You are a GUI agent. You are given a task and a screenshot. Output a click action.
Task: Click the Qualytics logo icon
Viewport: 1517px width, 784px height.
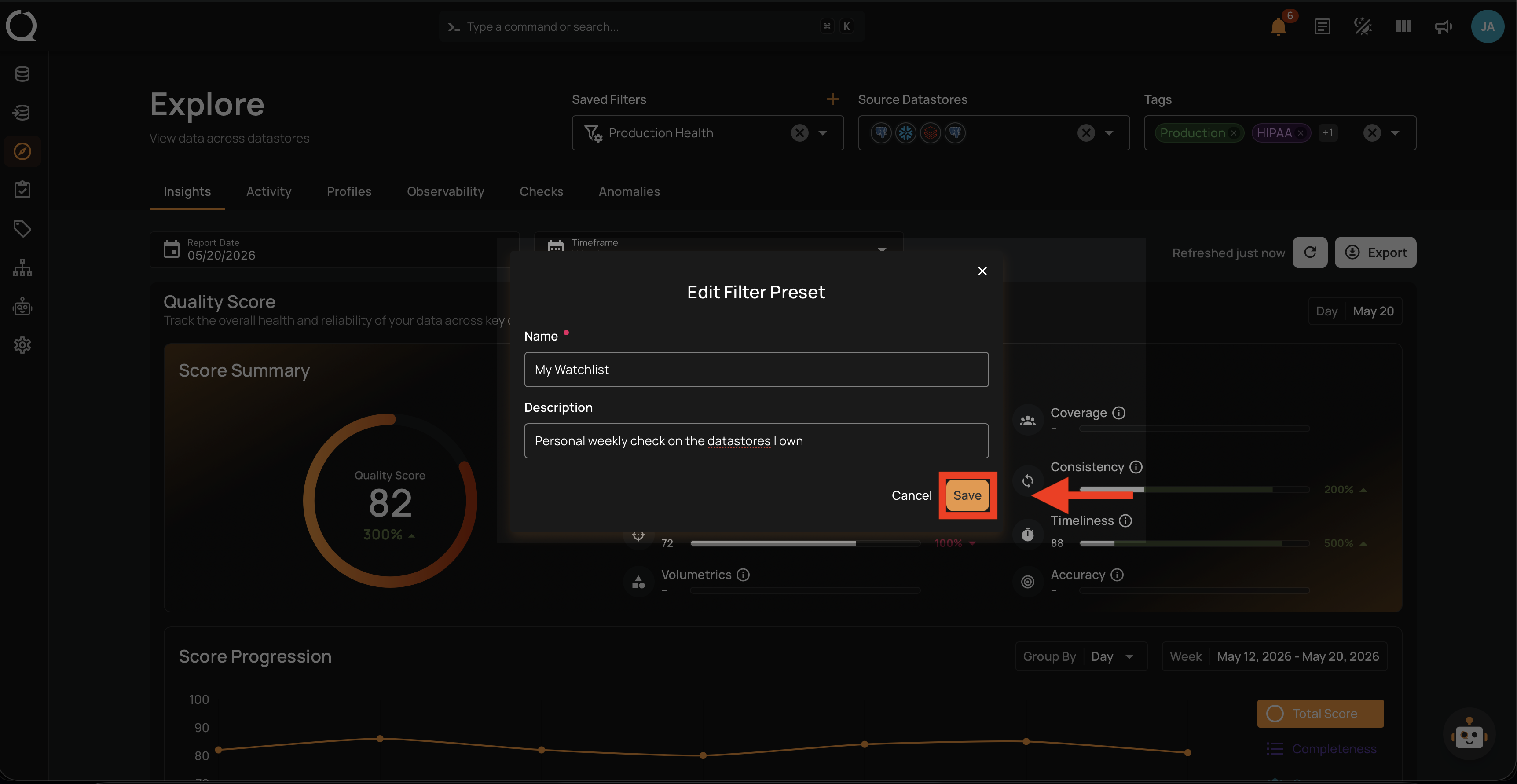tap(21, 26)
